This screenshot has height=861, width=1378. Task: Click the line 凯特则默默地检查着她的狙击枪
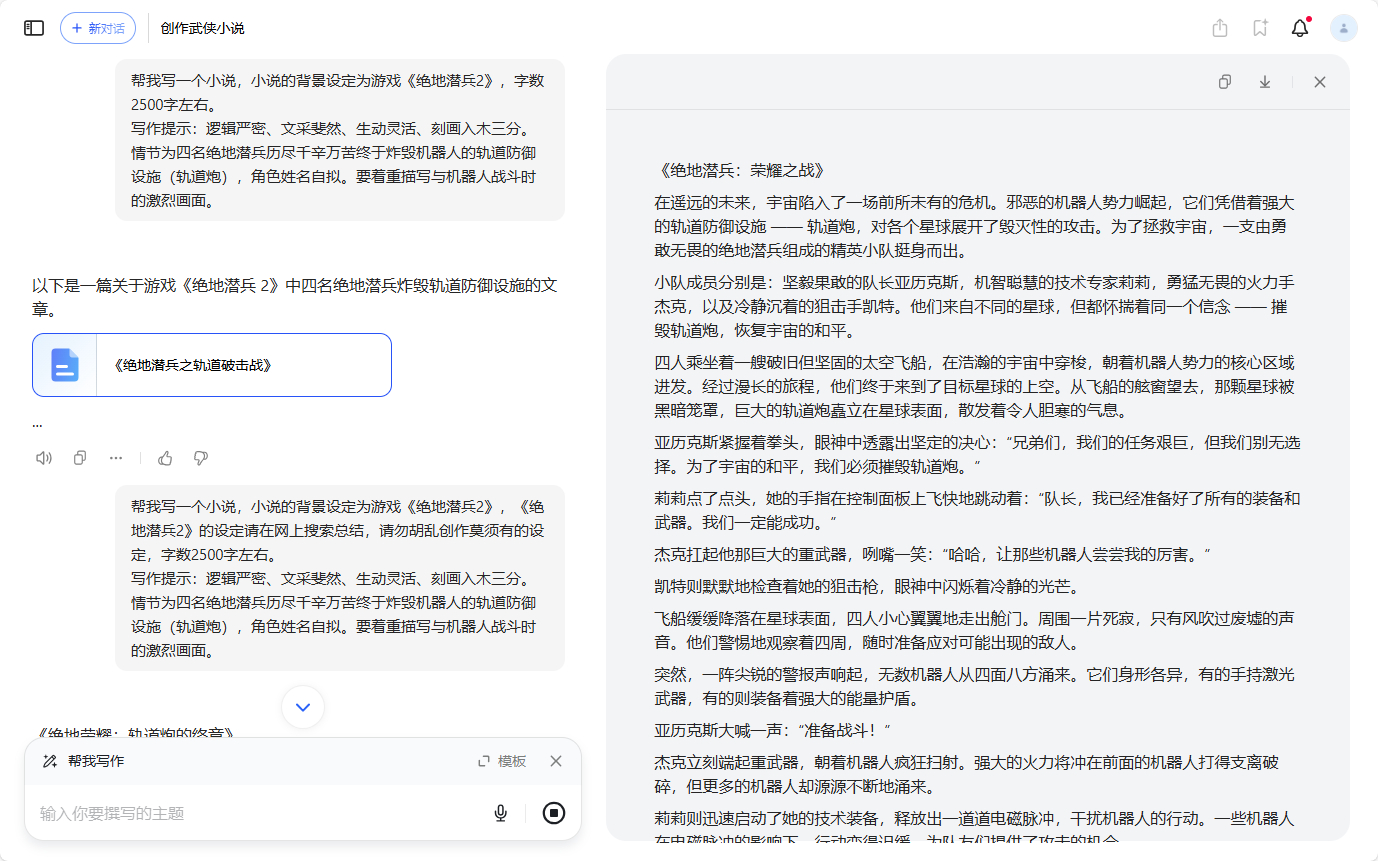(x=866, y=585)
